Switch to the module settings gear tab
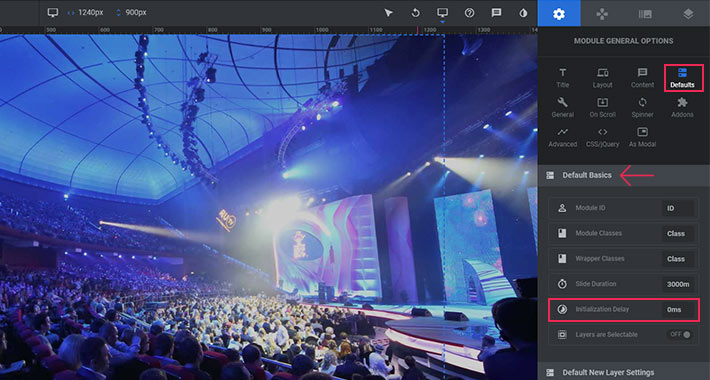 pos(559,14)
